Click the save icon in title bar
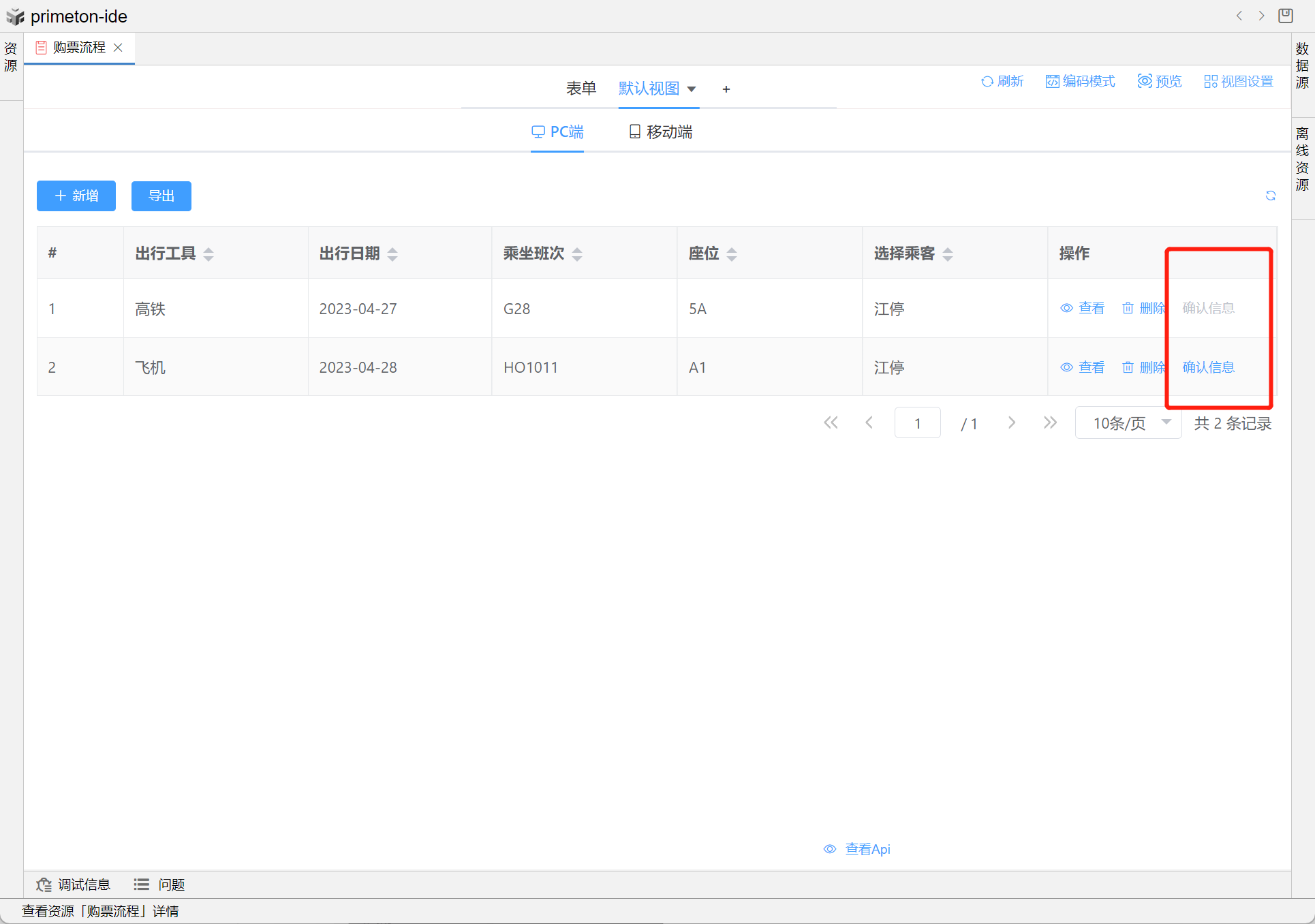This screenshot has width=1315, height=924. (x=1286, y=16)
